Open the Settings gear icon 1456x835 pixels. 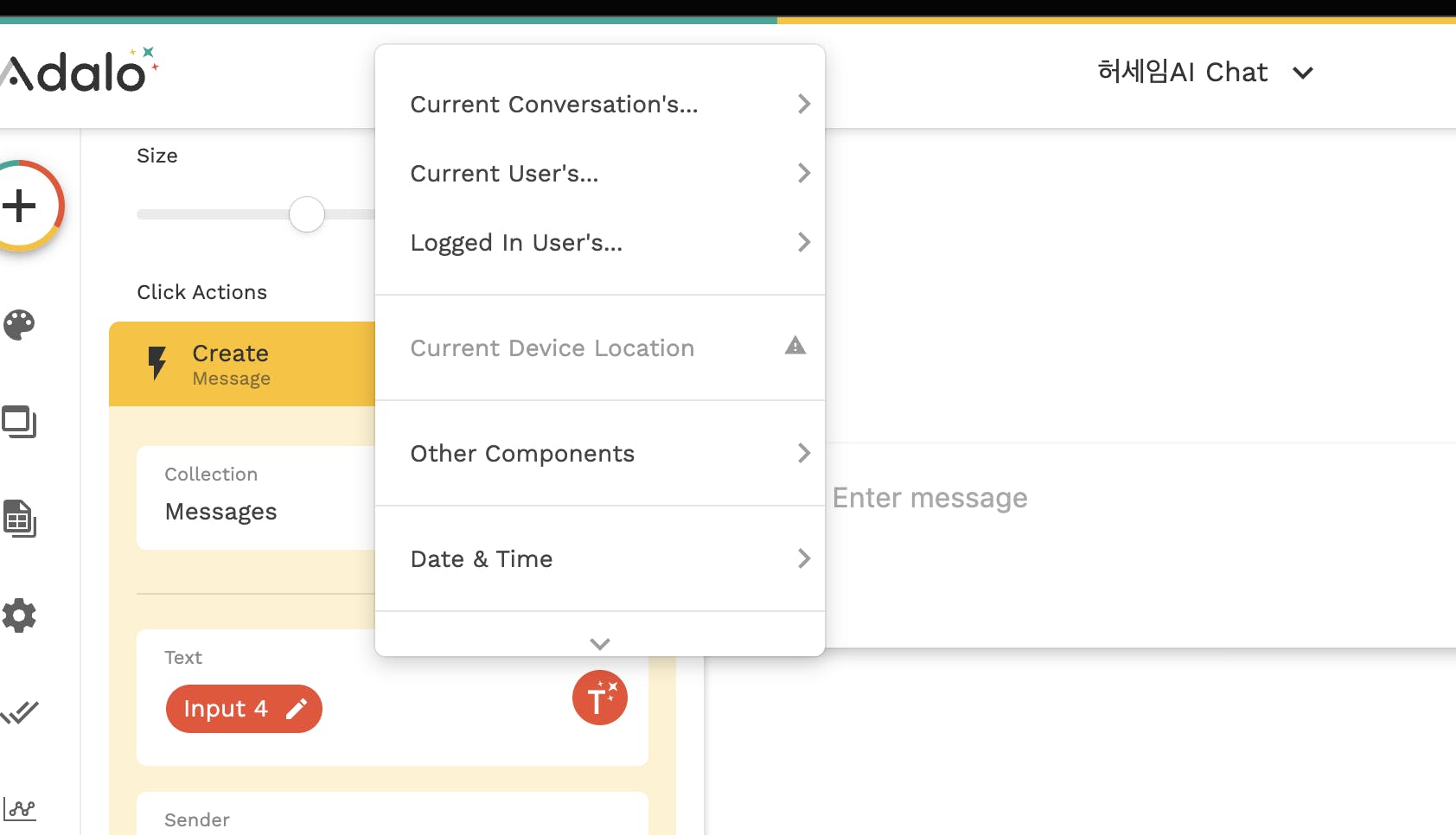(x=19, y=615)
